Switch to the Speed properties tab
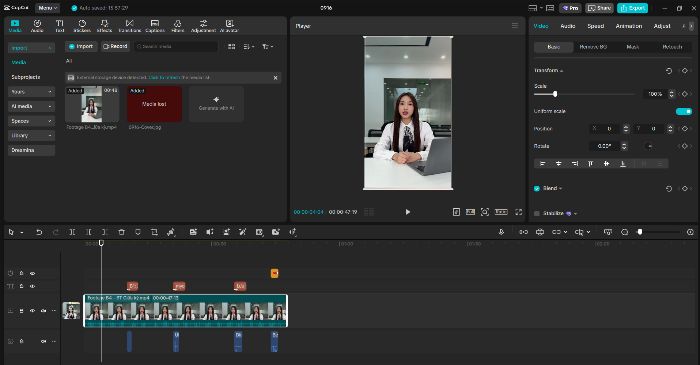Viewport: 700px width, 365px height. 596,26
